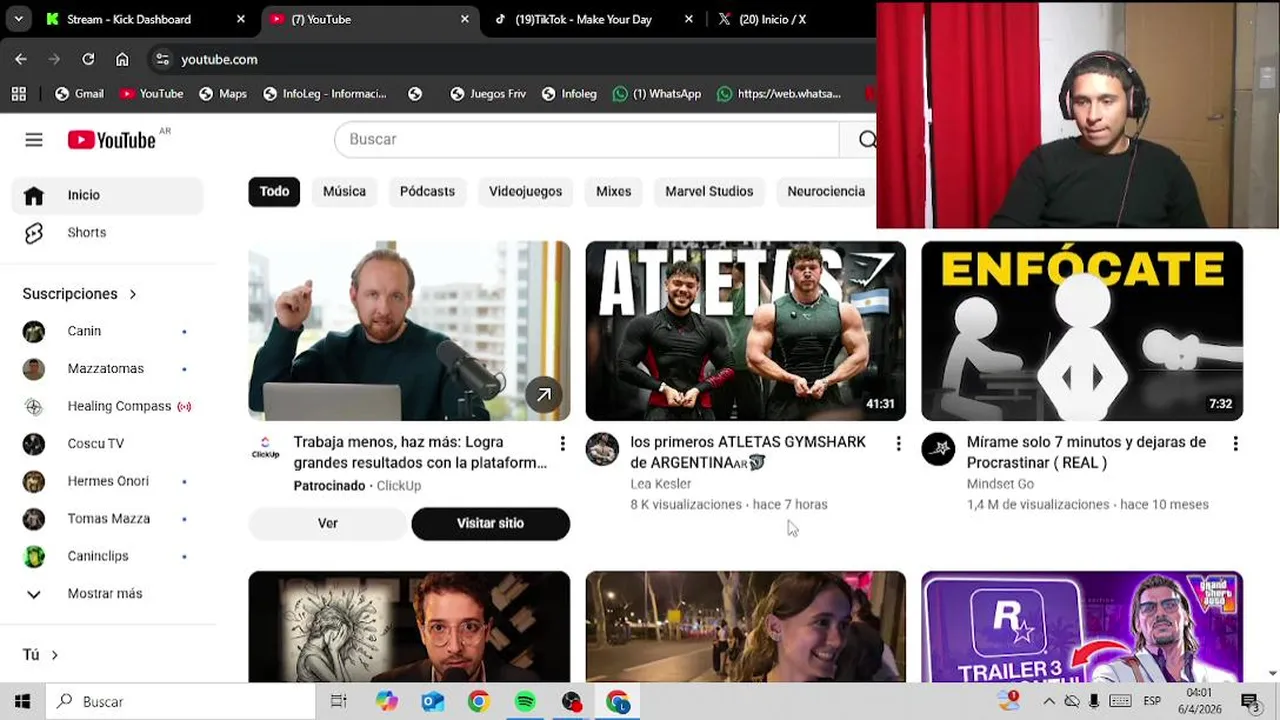
Task: Go to Inicio in the sidebar
Action: (107, 195)
